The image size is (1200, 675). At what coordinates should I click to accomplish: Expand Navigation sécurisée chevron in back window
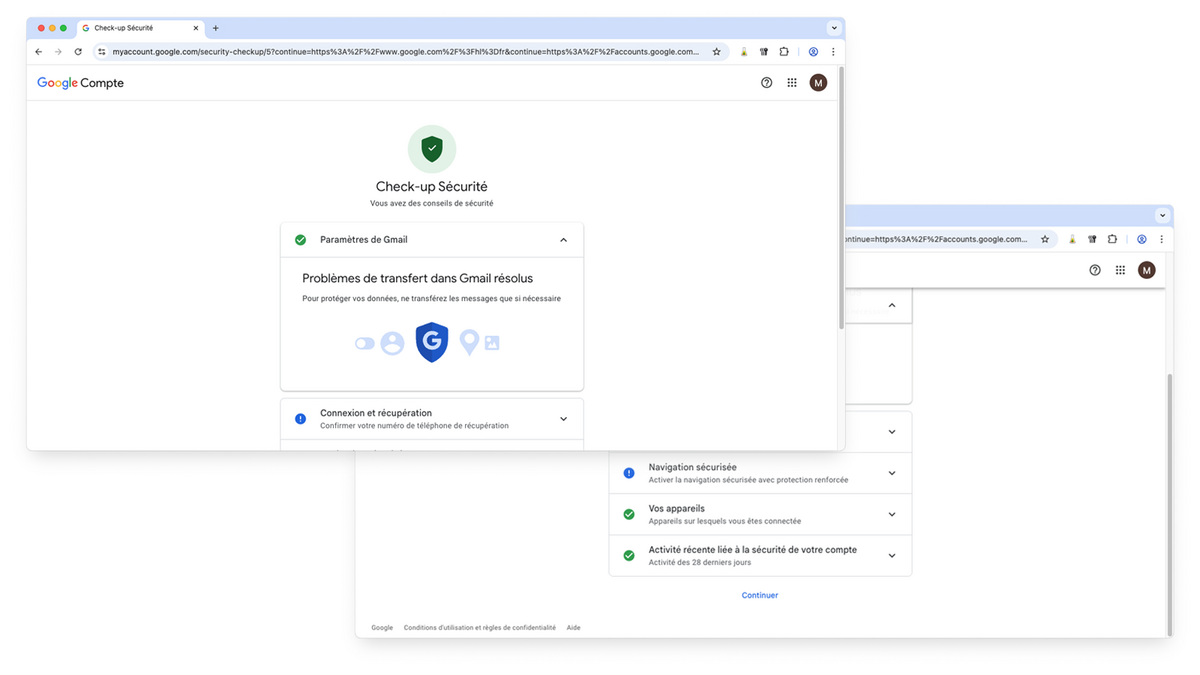(x=892, y=473)
